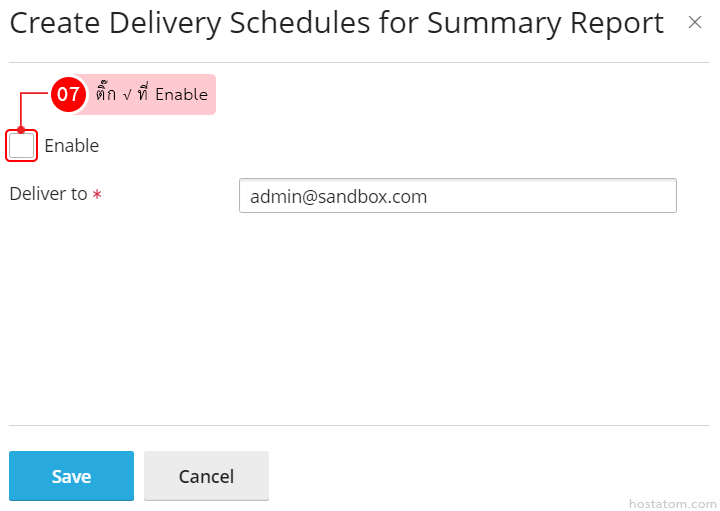Click the red step 07 badge

coord(68,94)
